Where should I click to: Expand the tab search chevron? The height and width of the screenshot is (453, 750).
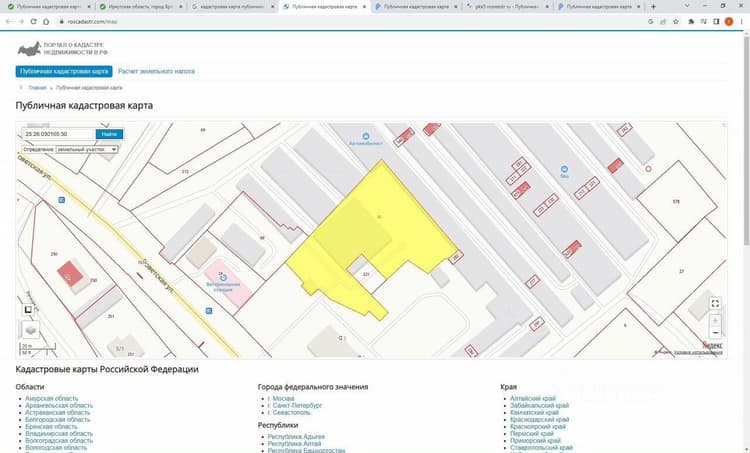coord(687,6)
